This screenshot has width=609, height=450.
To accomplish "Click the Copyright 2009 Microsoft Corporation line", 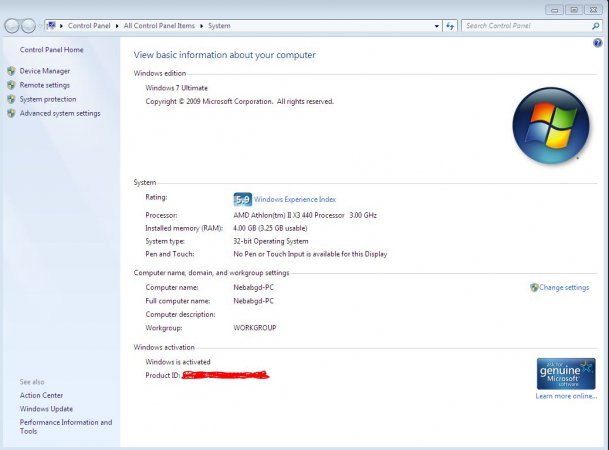I will 240,101.
